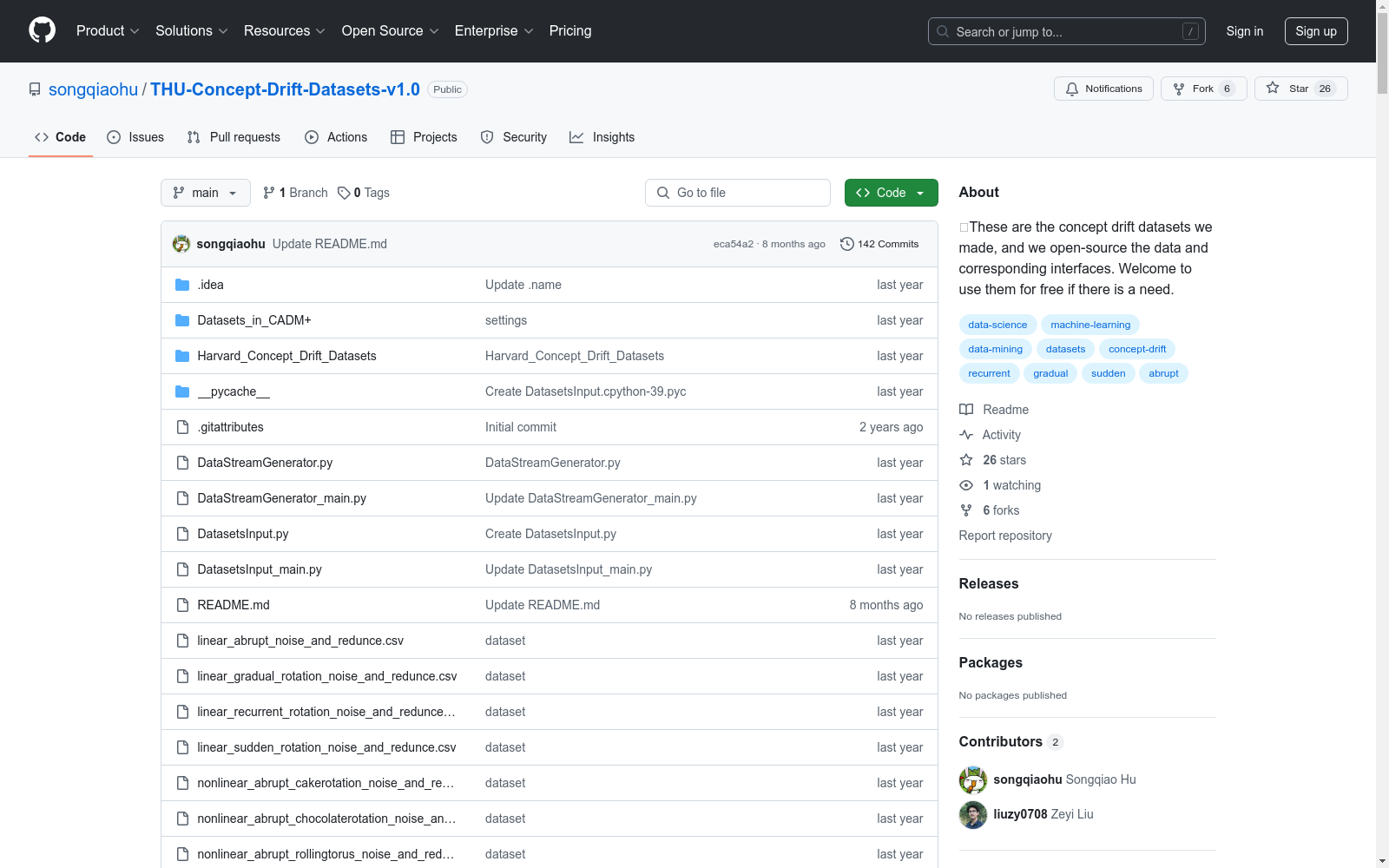Image resolution: width=1389 pixels, height=868 pixels.
Task: Open the Readme link in About
Action: click(994, 410)
